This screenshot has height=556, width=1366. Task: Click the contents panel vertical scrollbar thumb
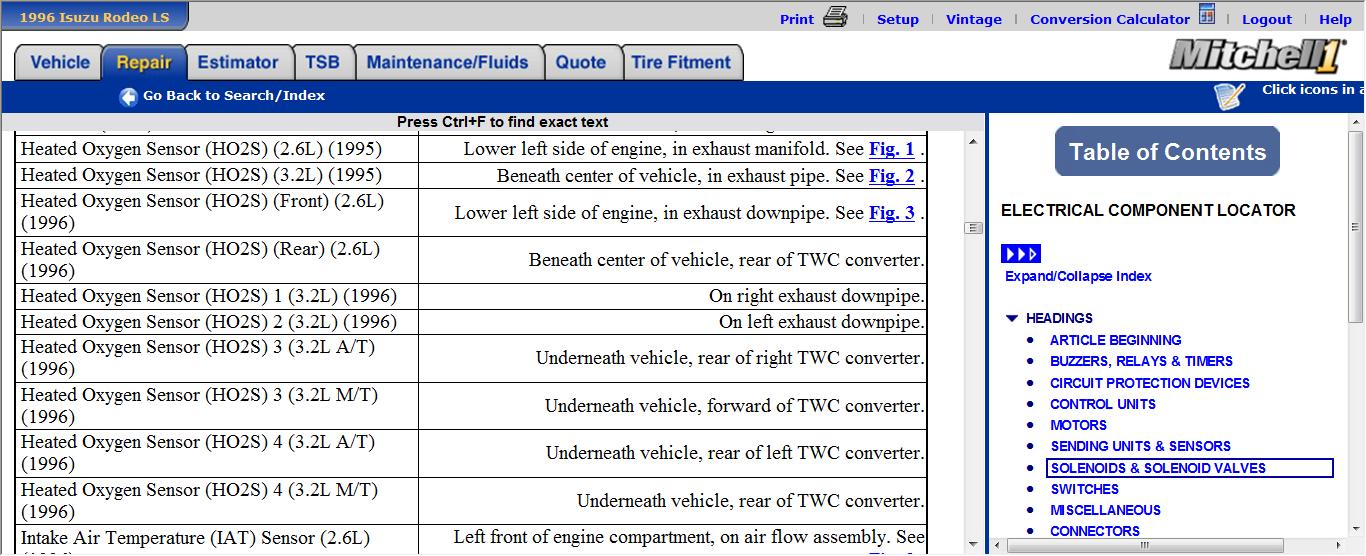pos(1356,228)
